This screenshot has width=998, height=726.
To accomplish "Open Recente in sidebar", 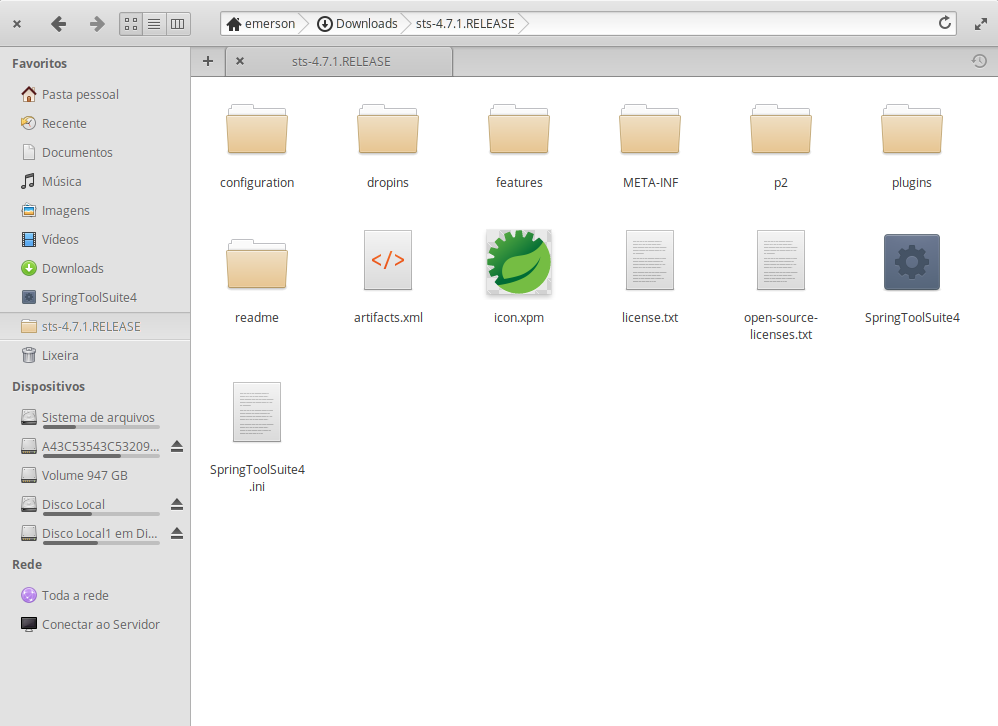I will (95, 123).
